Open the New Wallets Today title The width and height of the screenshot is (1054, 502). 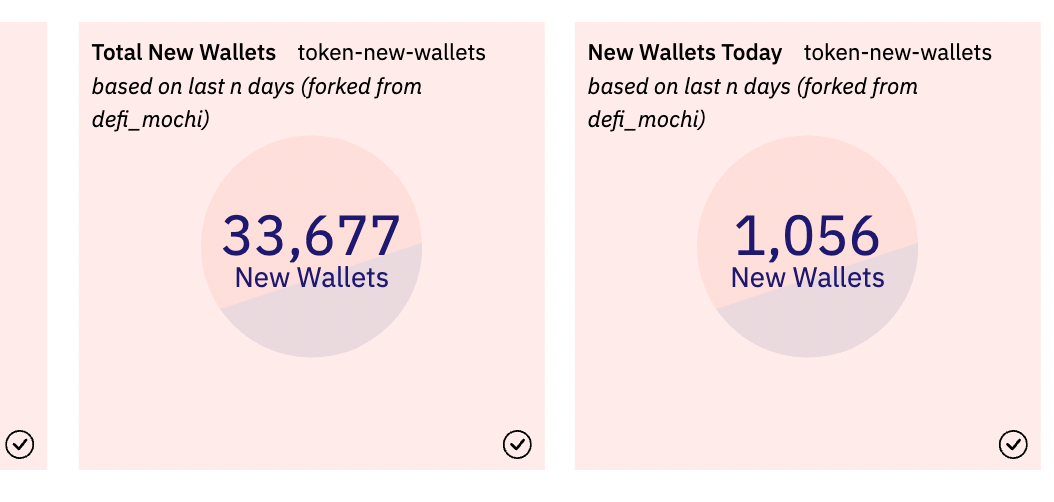pos(685,52)
